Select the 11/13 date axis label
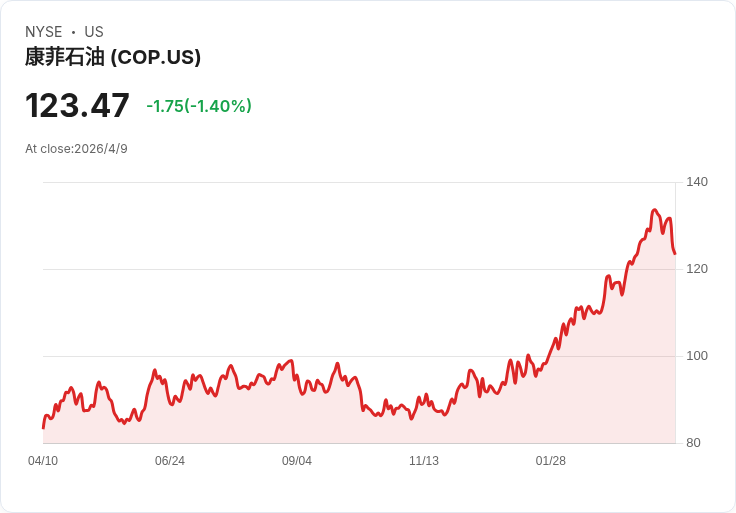Image resolution: width=736 pixels, height=513 pixels. pyautogui.click(x=424, y=461)
